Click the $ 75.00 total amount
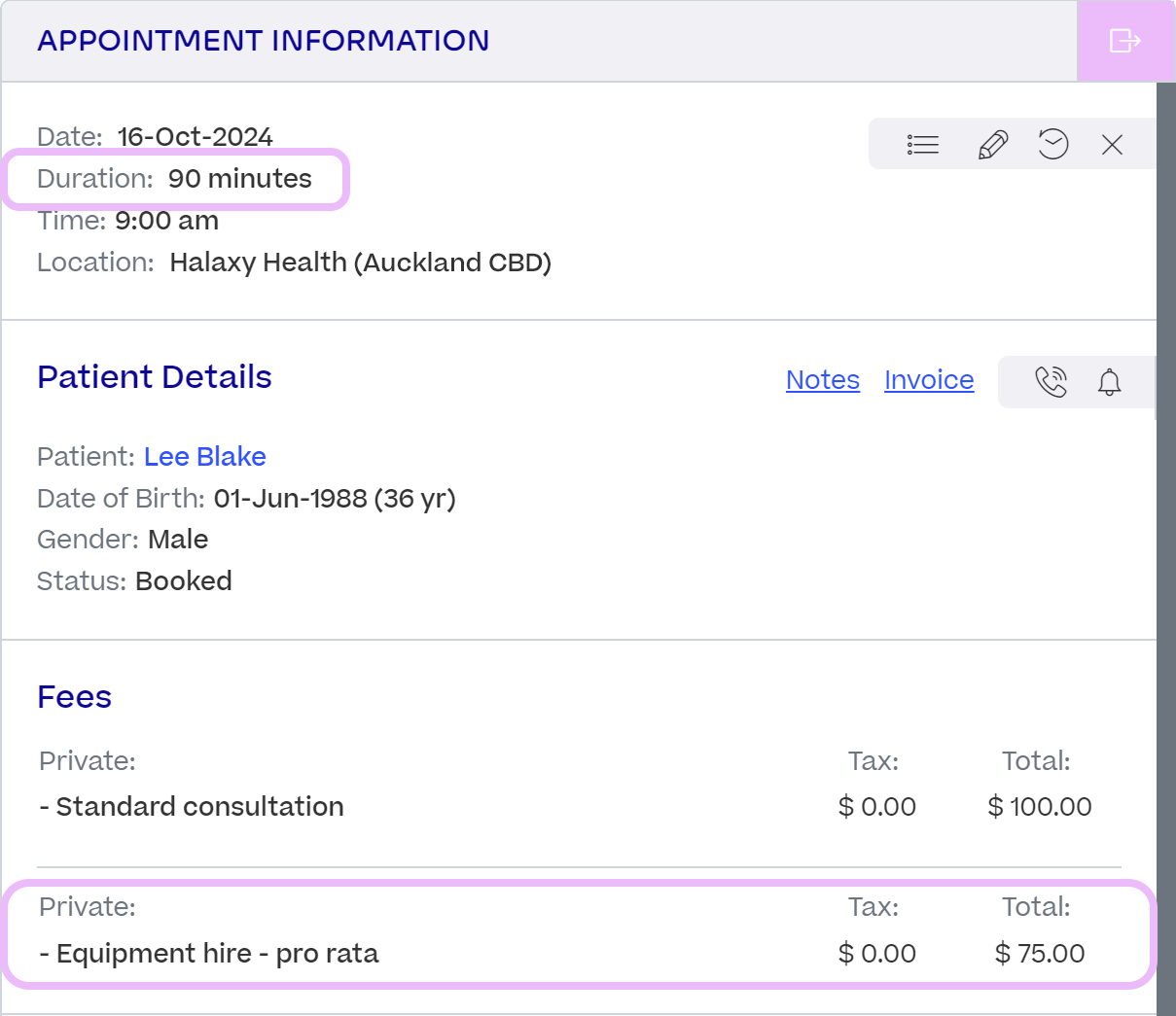 coord(1040,954)
